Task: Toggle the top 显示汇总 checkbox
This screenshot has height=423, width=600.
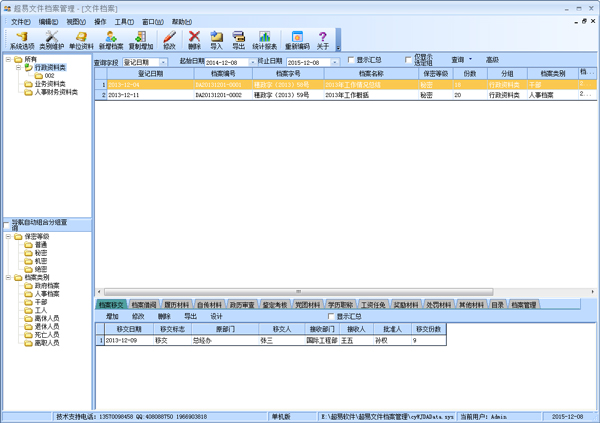Action: [x=351, y=61]
